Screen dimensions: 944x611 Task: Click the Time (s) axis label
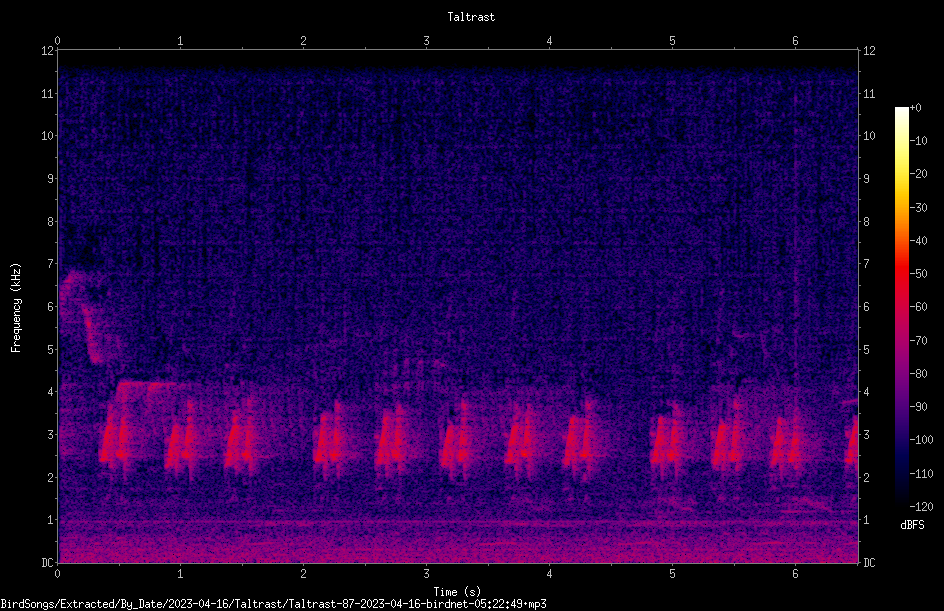457,592
